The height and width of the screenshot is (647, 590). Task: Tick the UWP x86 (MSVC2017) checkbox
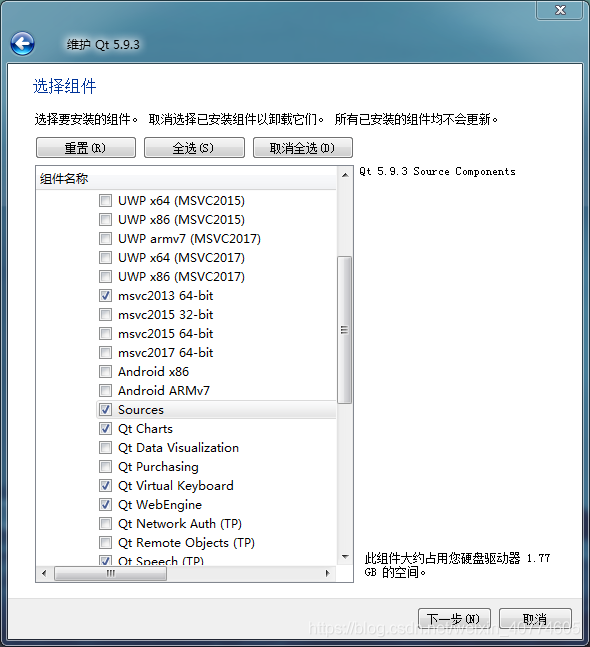point(106,277)
